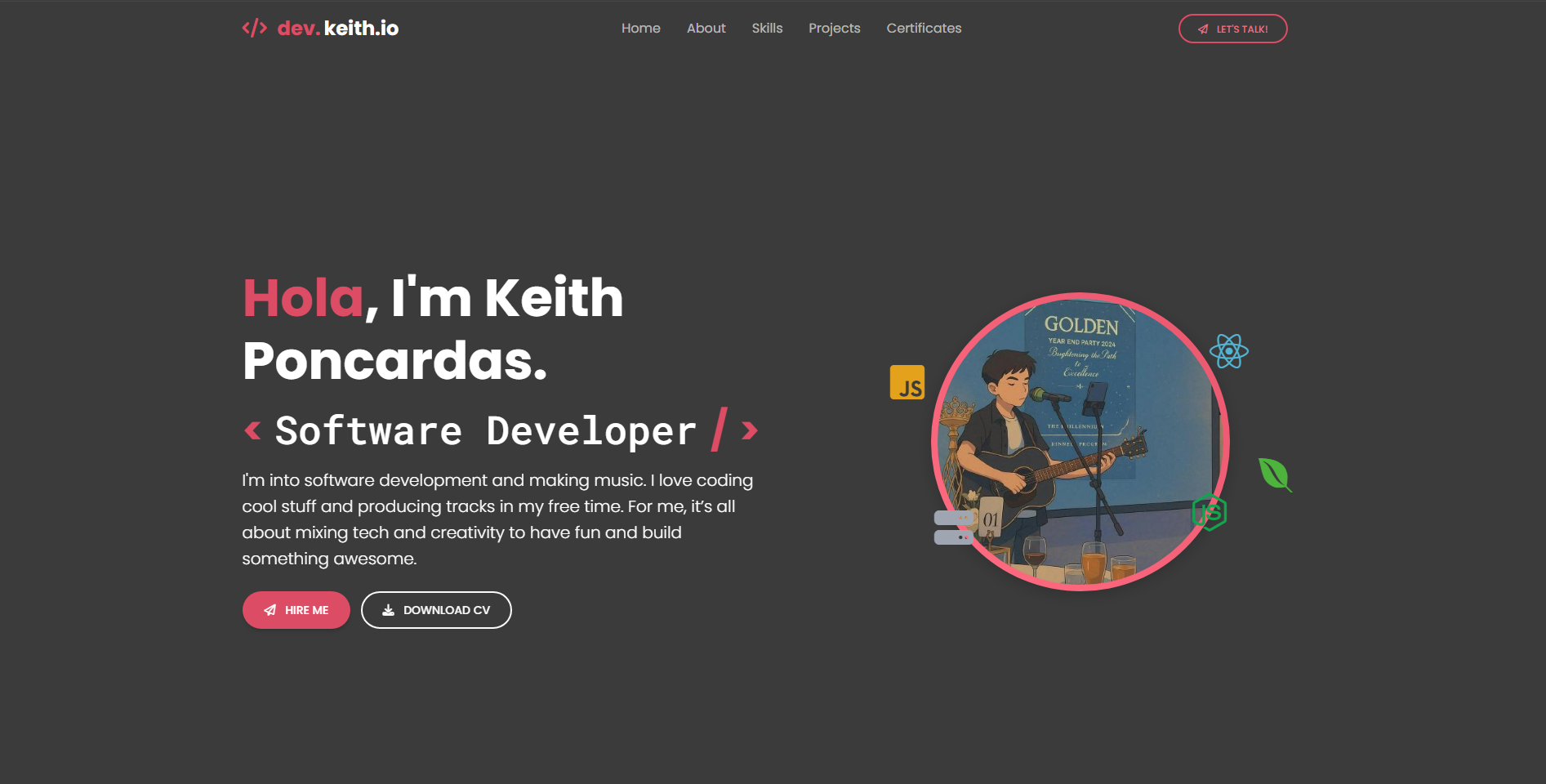Click the paper plane icon inside Hire Me
This screenshot has width=1546, height=784.
pos(269,609)
